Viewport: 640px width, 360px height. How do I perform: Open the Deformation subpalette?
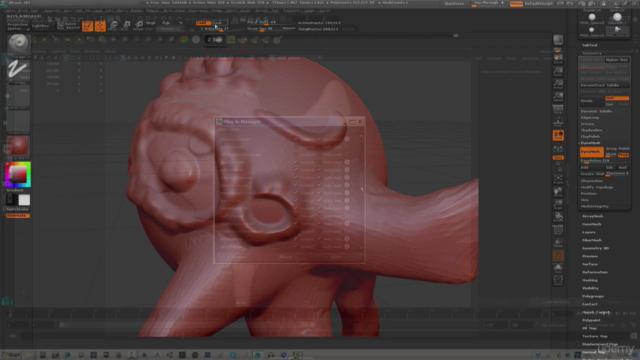pos(595,272)
